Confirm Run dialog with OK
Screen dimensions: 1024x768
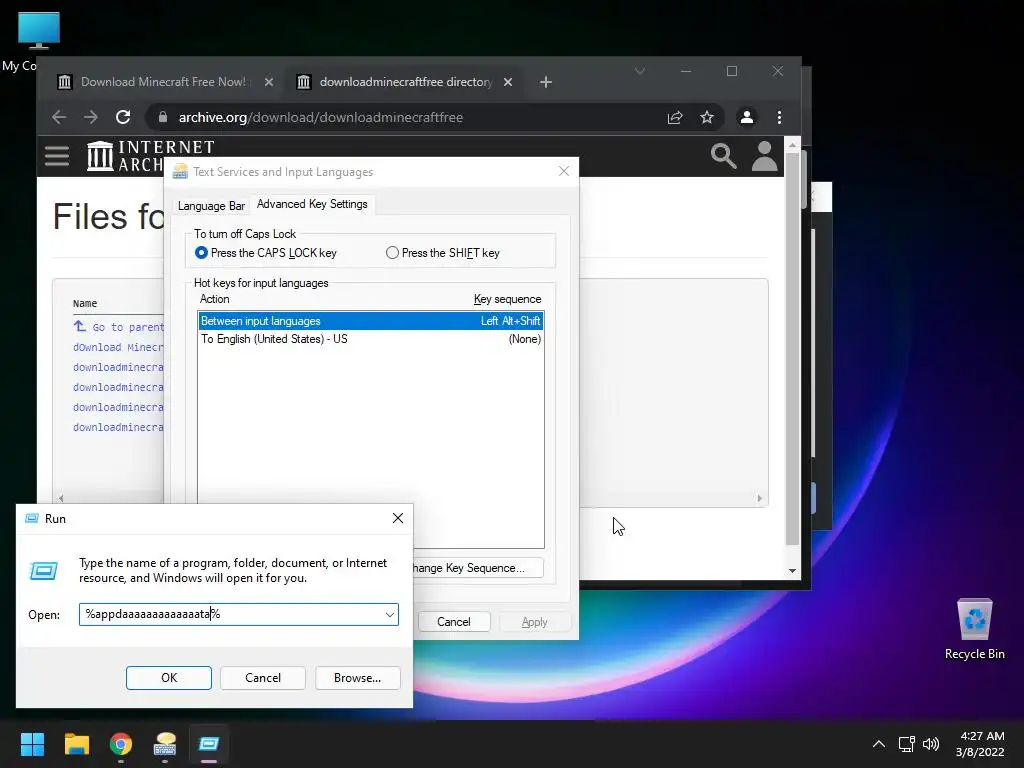168,677
